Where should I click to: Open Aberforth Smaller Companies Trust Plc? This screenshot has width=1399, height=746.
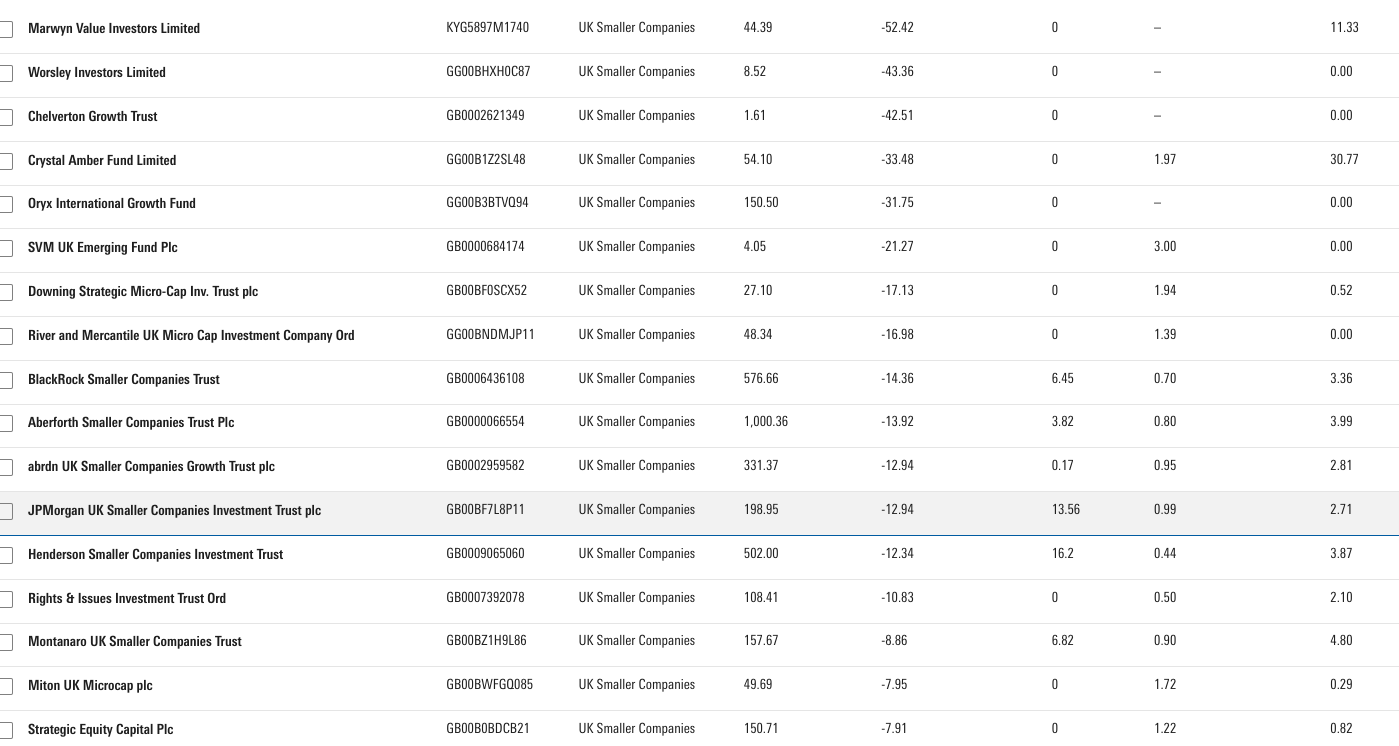(131, 422)
